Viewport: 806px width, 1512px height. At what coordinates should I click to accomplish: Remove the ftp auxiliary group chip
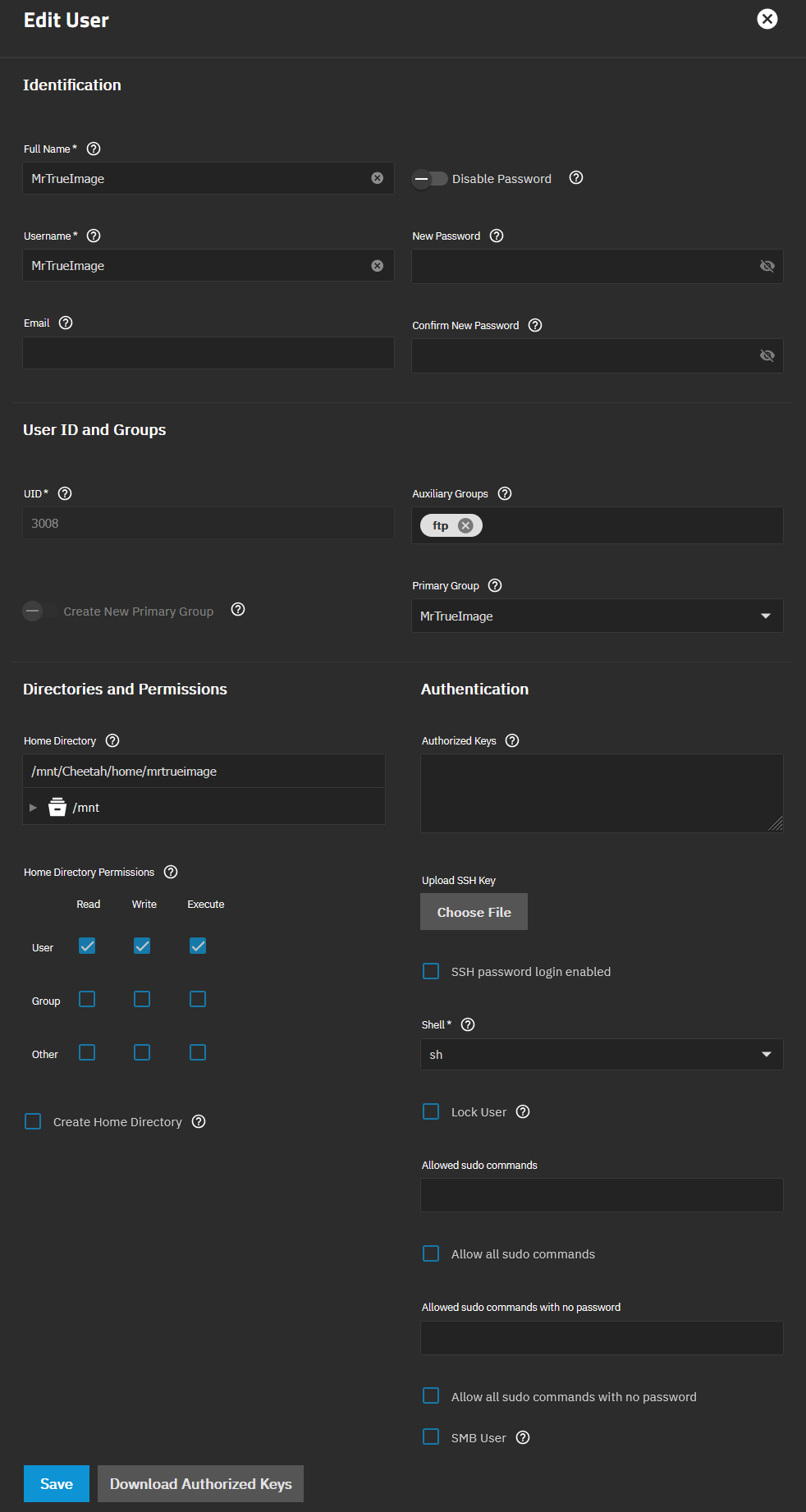click(x=465, y=525)
